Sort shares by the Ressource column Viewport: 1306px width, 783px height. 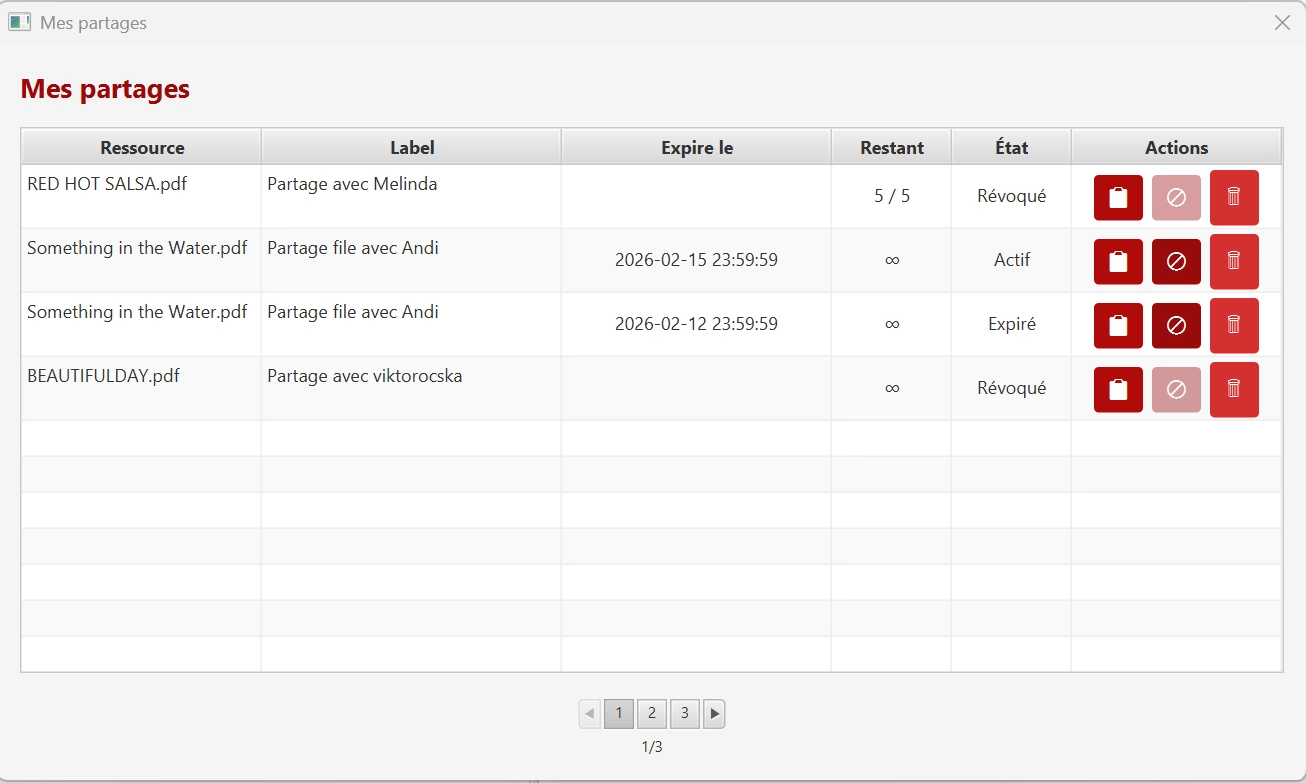141,146
